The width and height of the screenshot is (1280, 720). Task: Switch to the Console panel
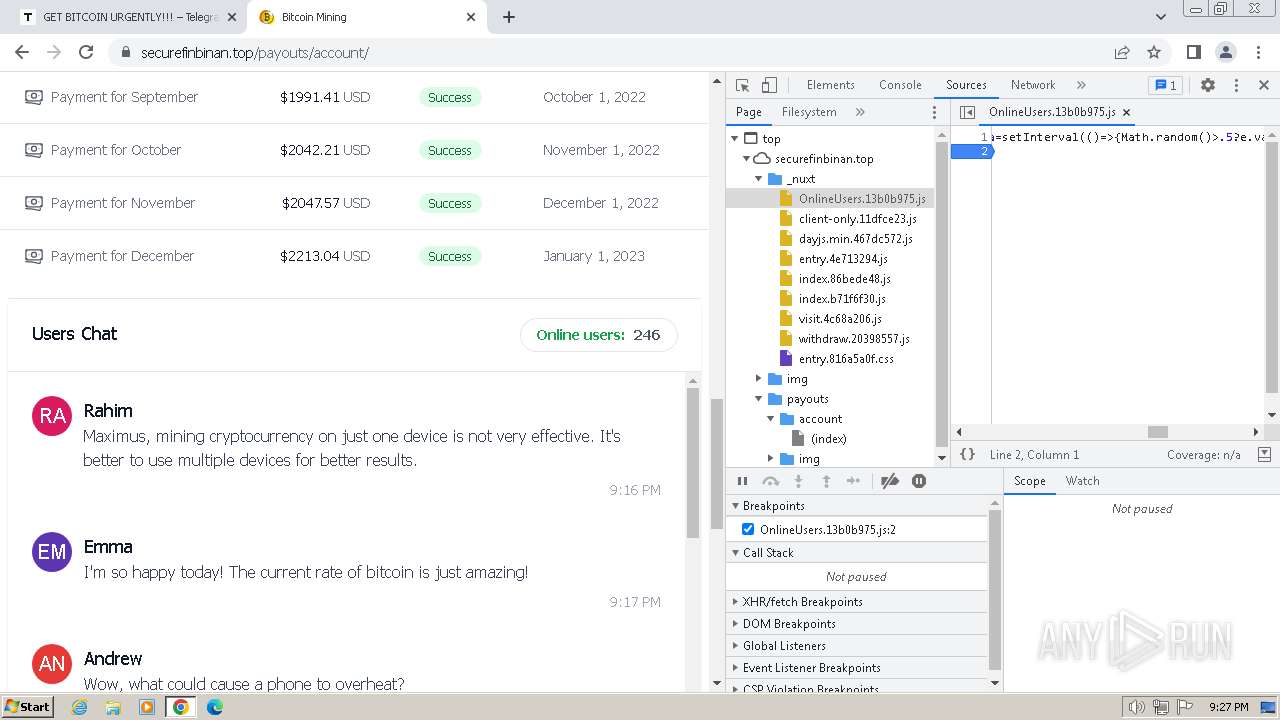tap(900, 85)
